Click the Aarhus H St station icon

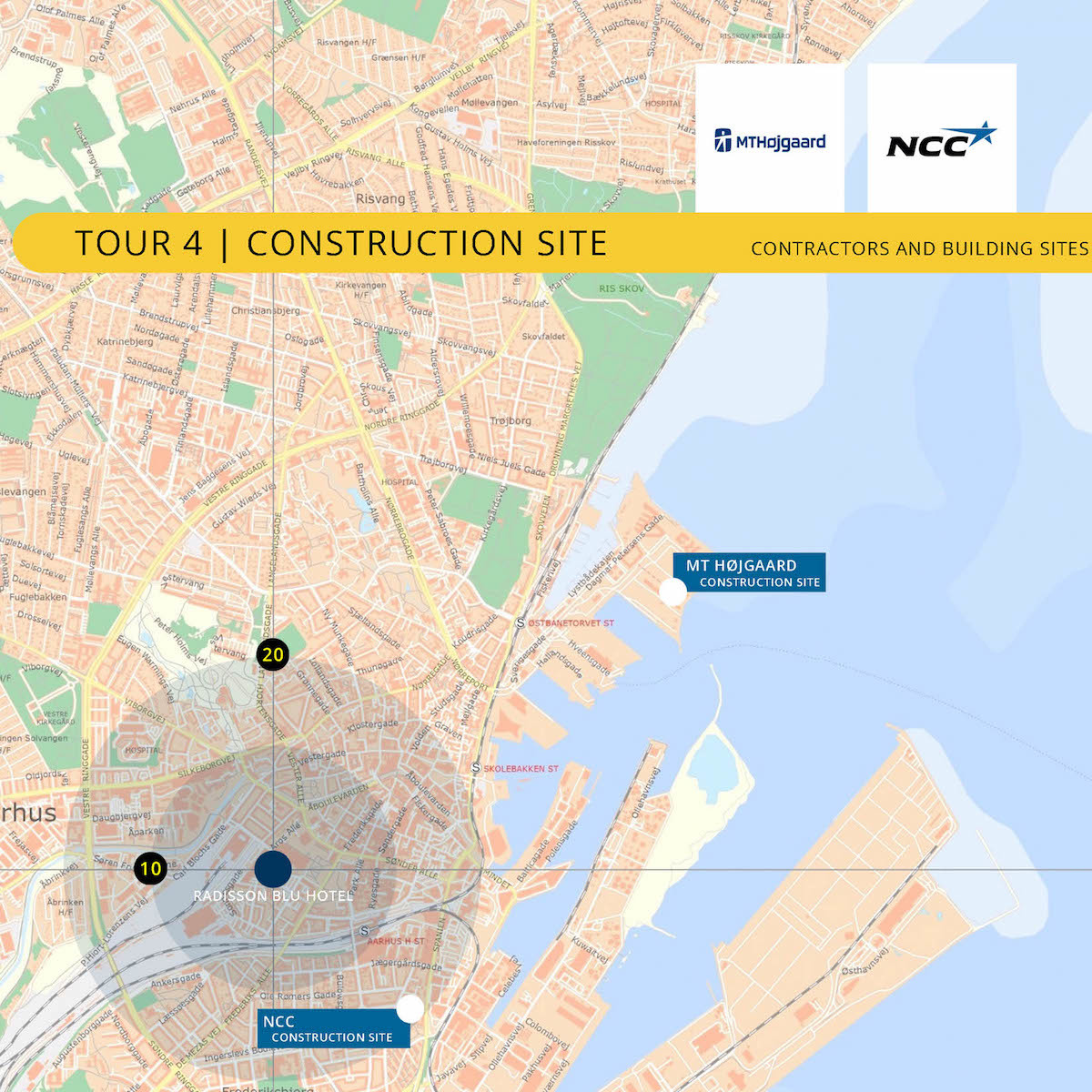click(x=364, y=931)
